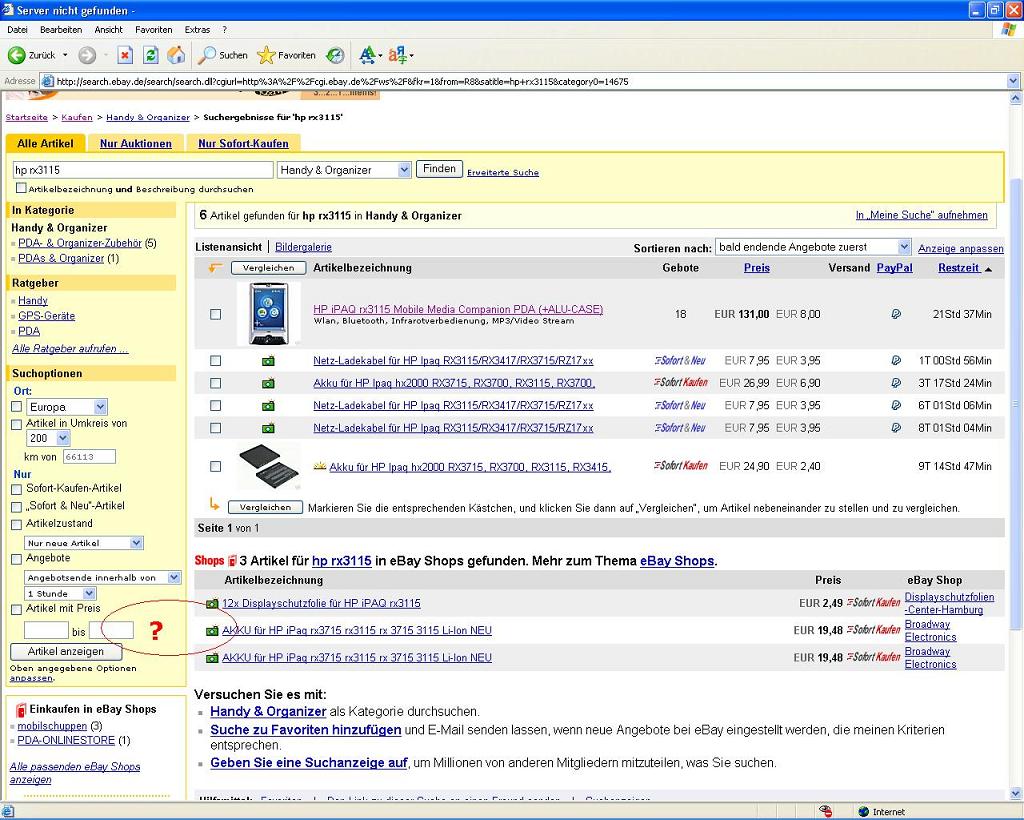
Task: Click the forward navigation arrow icon
Action: click(87, 55)
